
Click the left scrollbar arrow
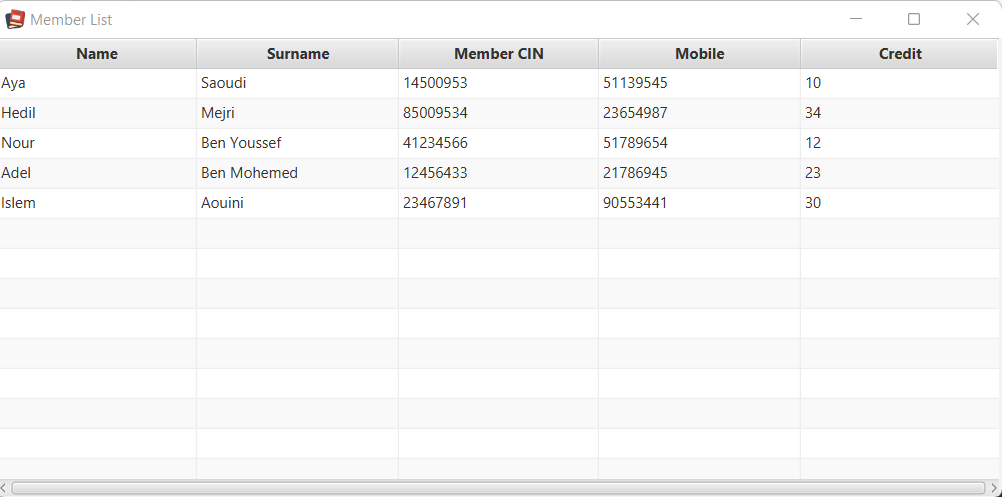(4, 489)
